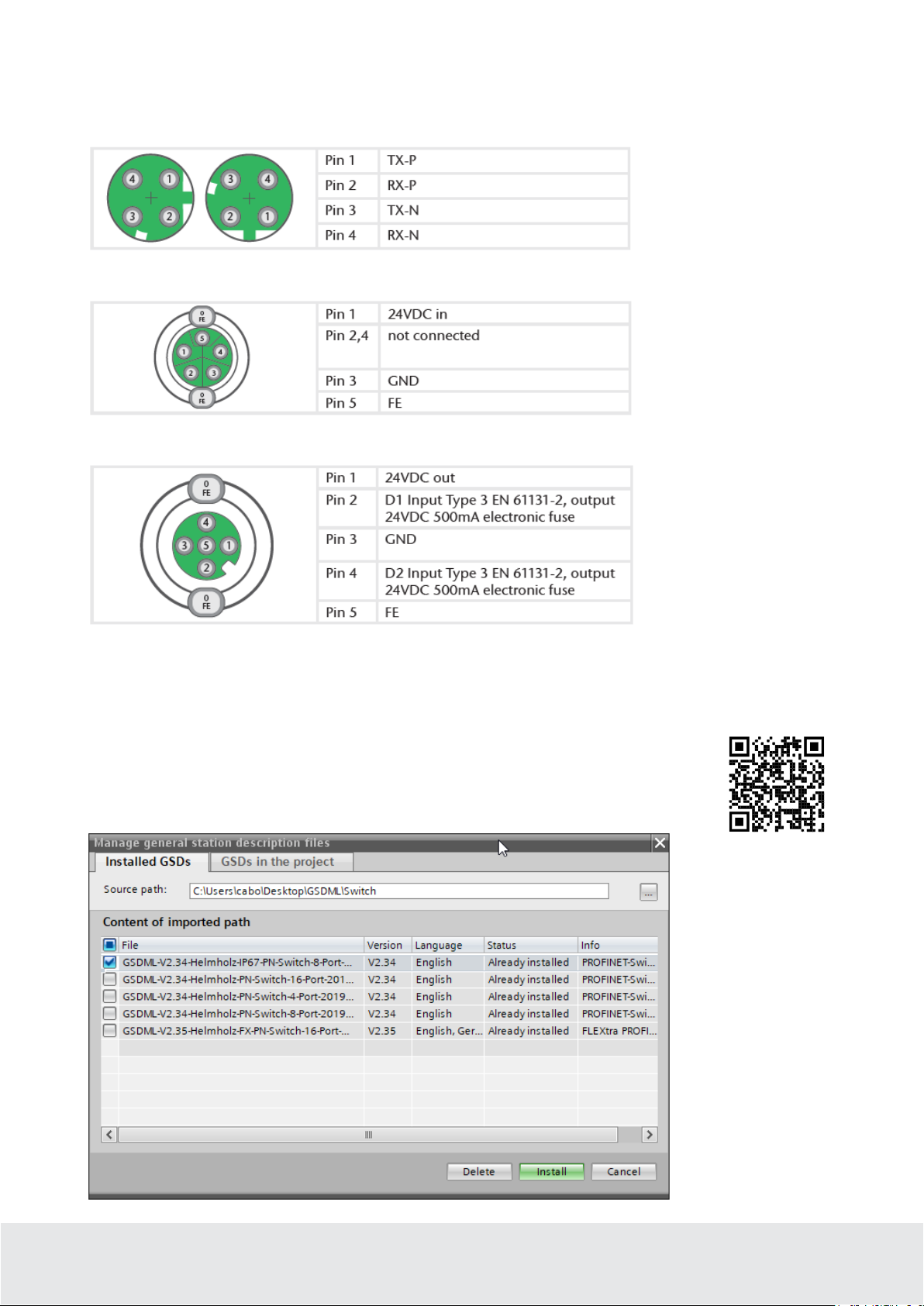The image size is (924, 1306).
Task: Toggle the select-all checkbox in the File header
Action: pos(109,945)
